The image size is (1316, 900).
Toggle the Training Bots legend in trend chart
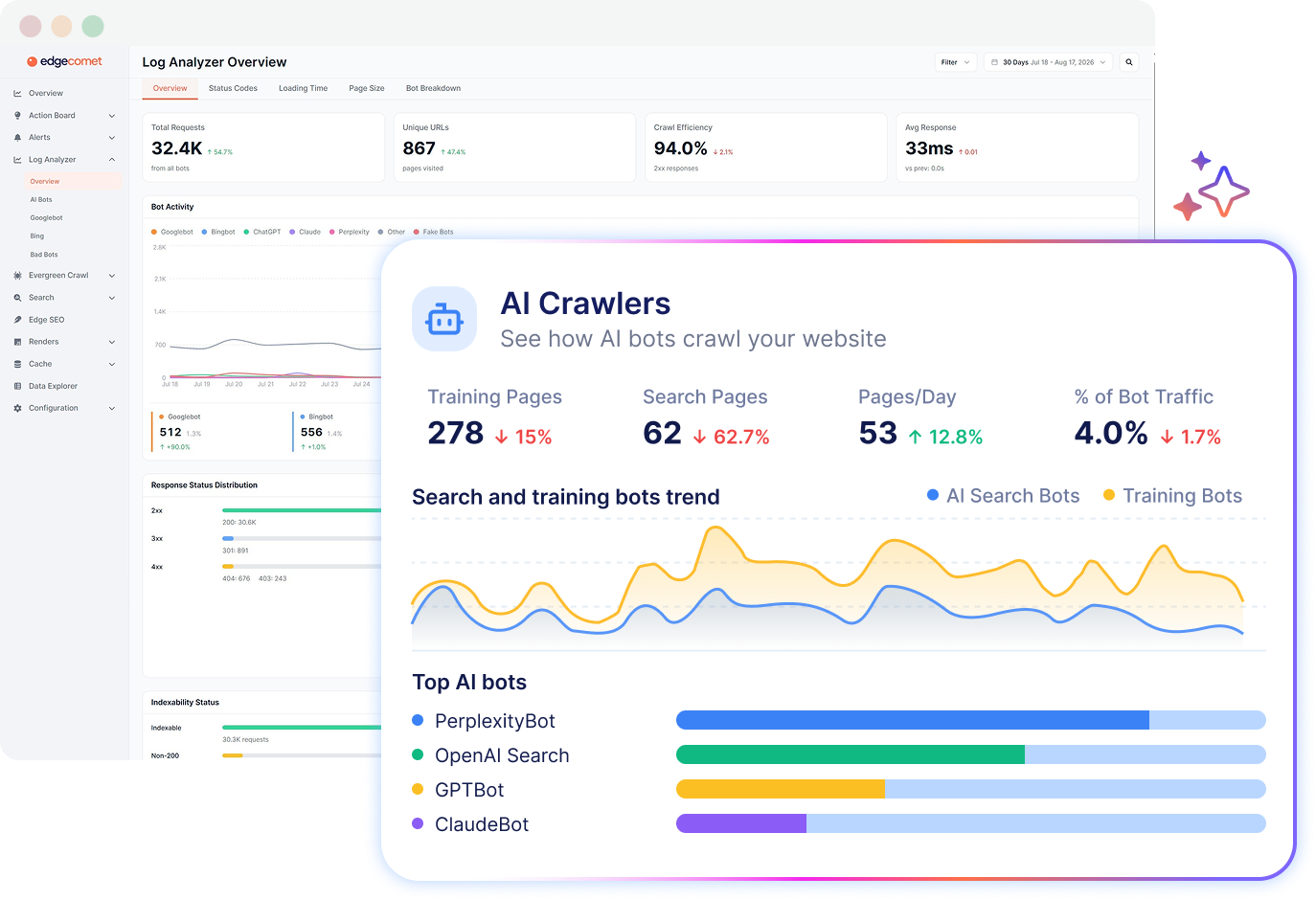[1172, 496]
